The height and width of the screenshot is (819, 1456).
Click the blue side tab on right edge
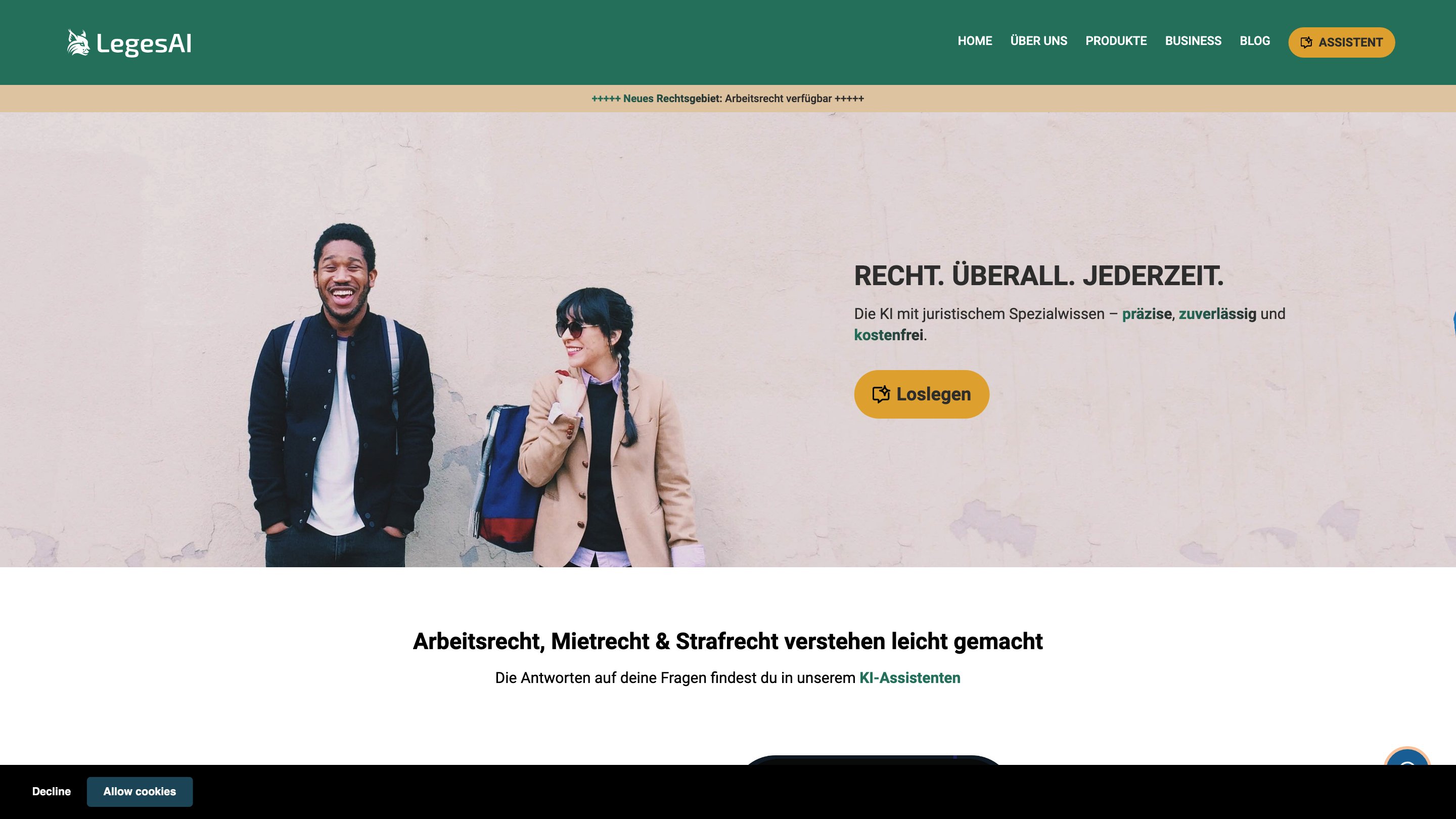pyautogui.click(x=1454, y=321)
